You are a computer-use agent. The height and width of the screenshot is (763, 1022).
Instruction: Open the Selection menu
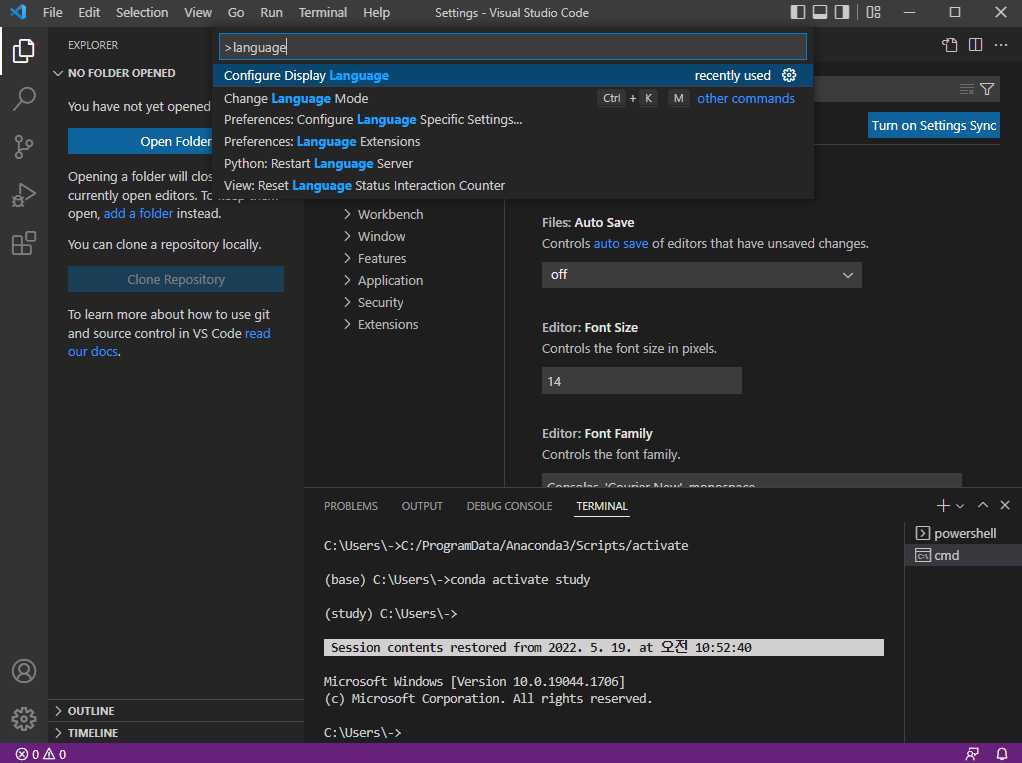click(141, 12)
